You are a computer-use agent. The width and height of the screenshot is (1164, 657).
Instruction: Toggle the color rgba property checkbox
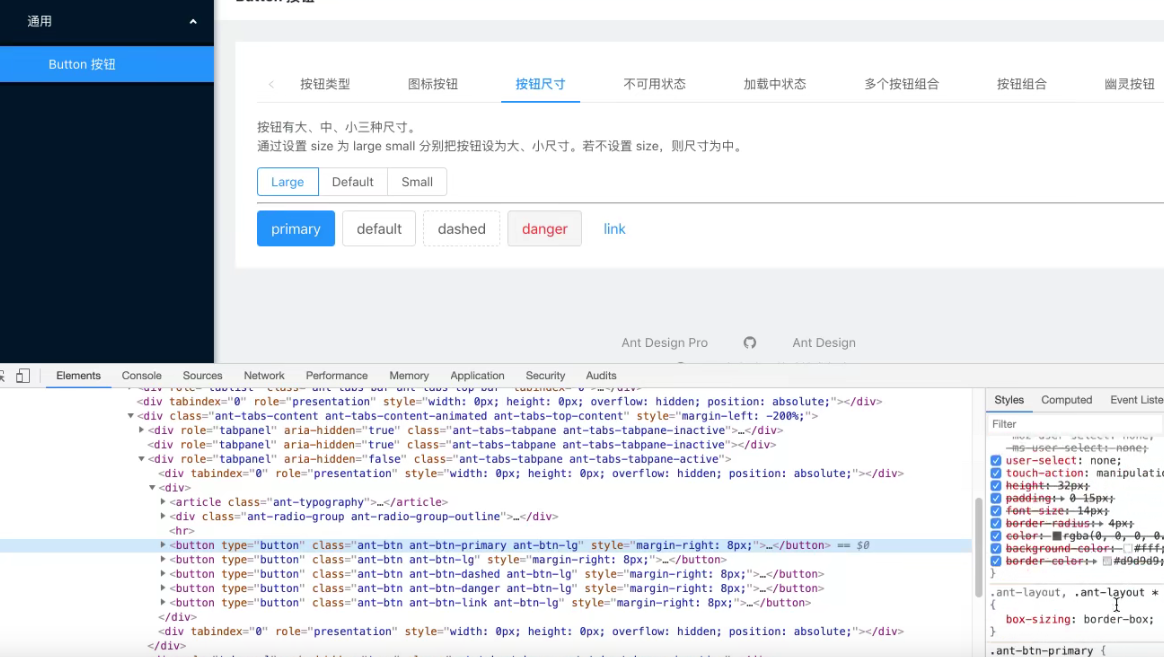tap(996, 536)
